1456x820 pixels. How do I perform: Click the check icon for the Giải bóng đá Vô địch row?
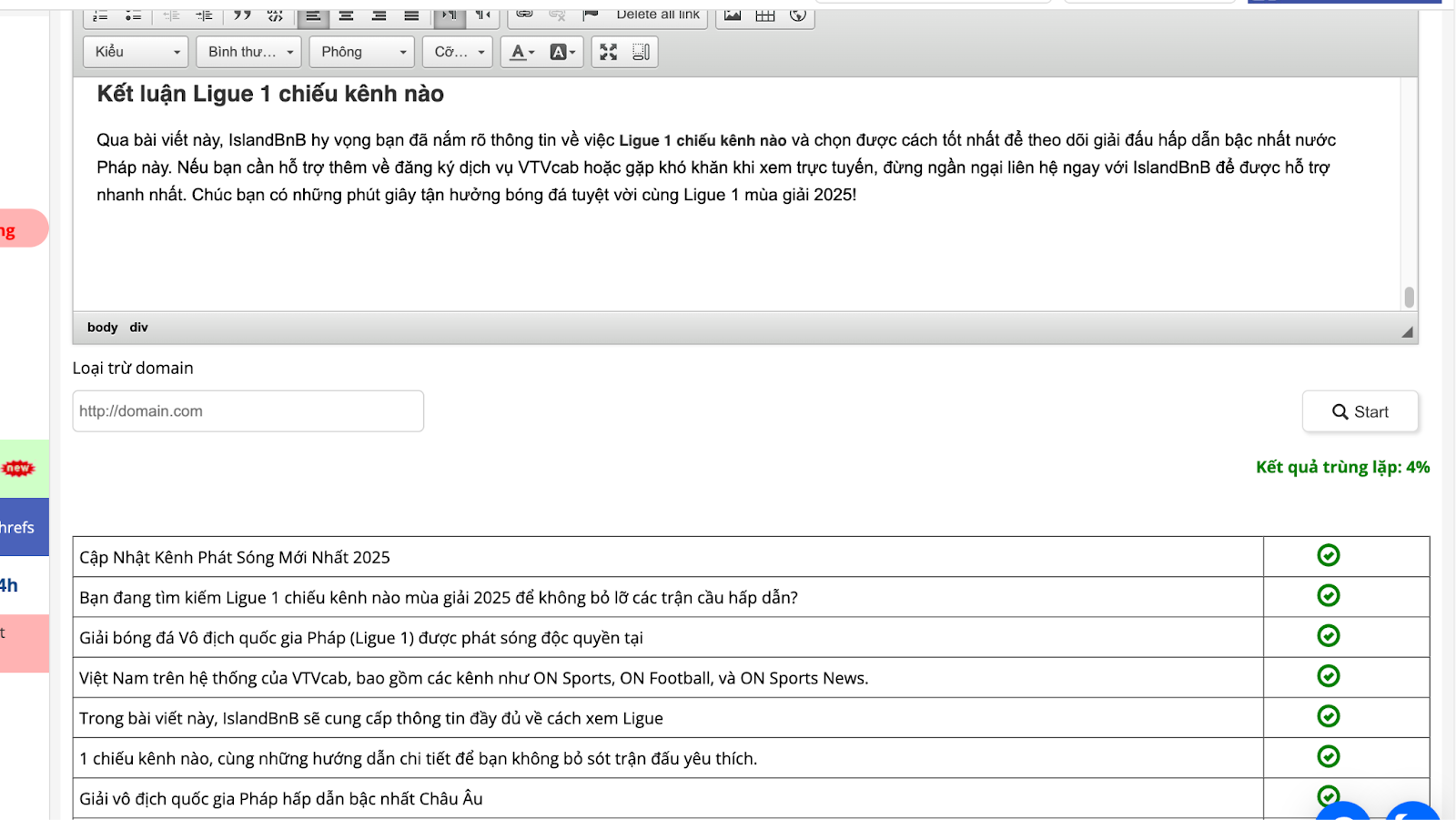pos(1329,635)
